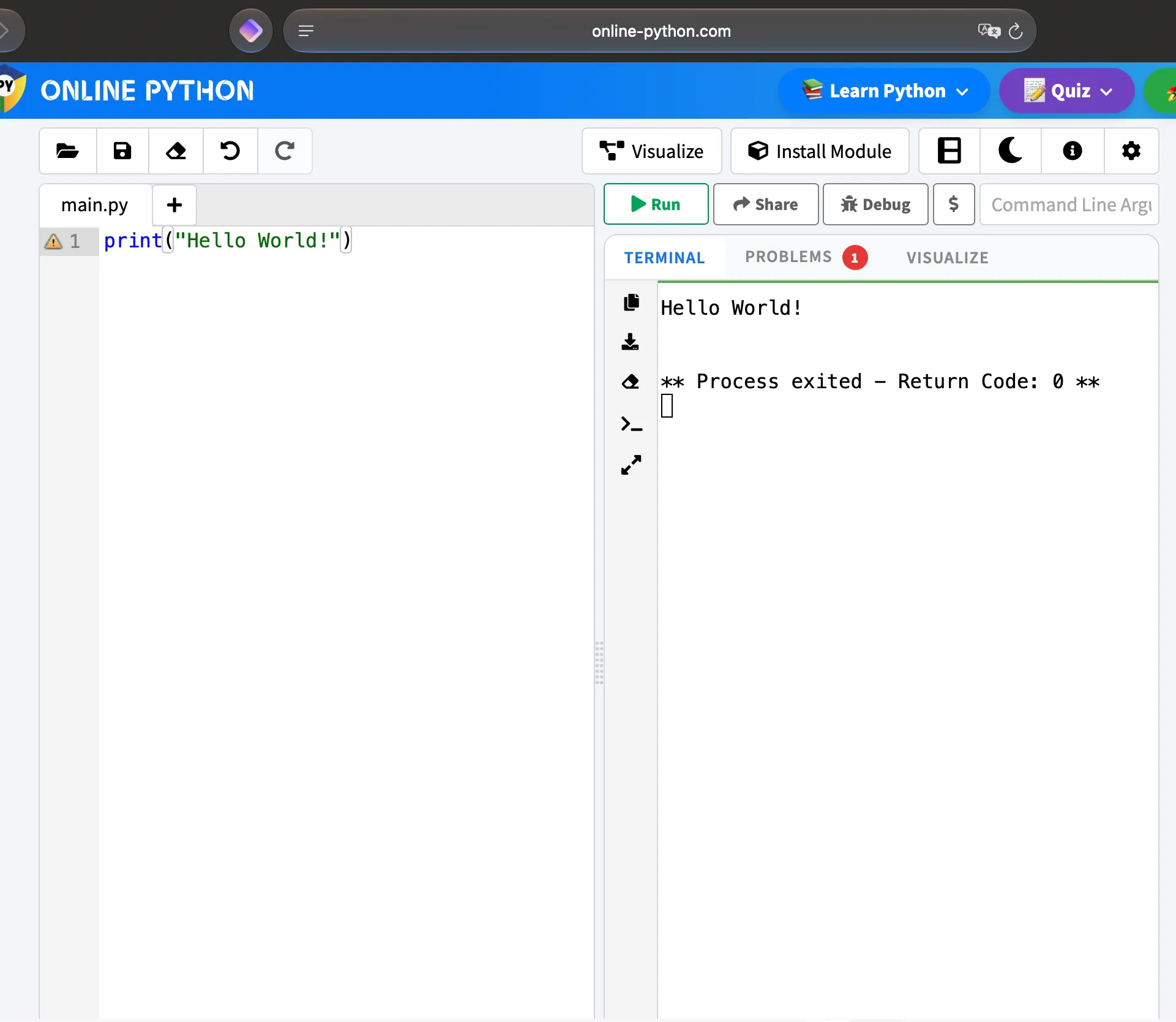Click the Online Python logo
Image resolution: width=1176 pixels, height=1022 pixels.
click(12, 89)
